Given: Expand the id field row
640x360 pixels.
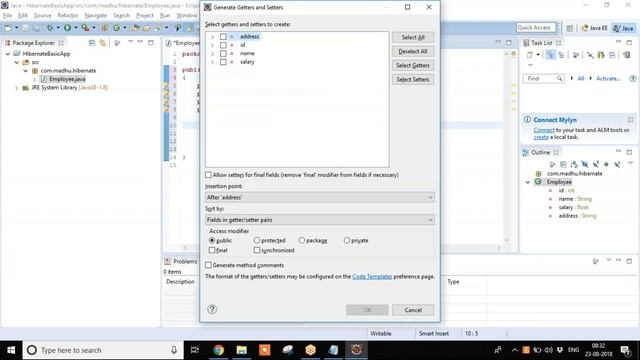Looking at the screenshot, I should 212,45.
